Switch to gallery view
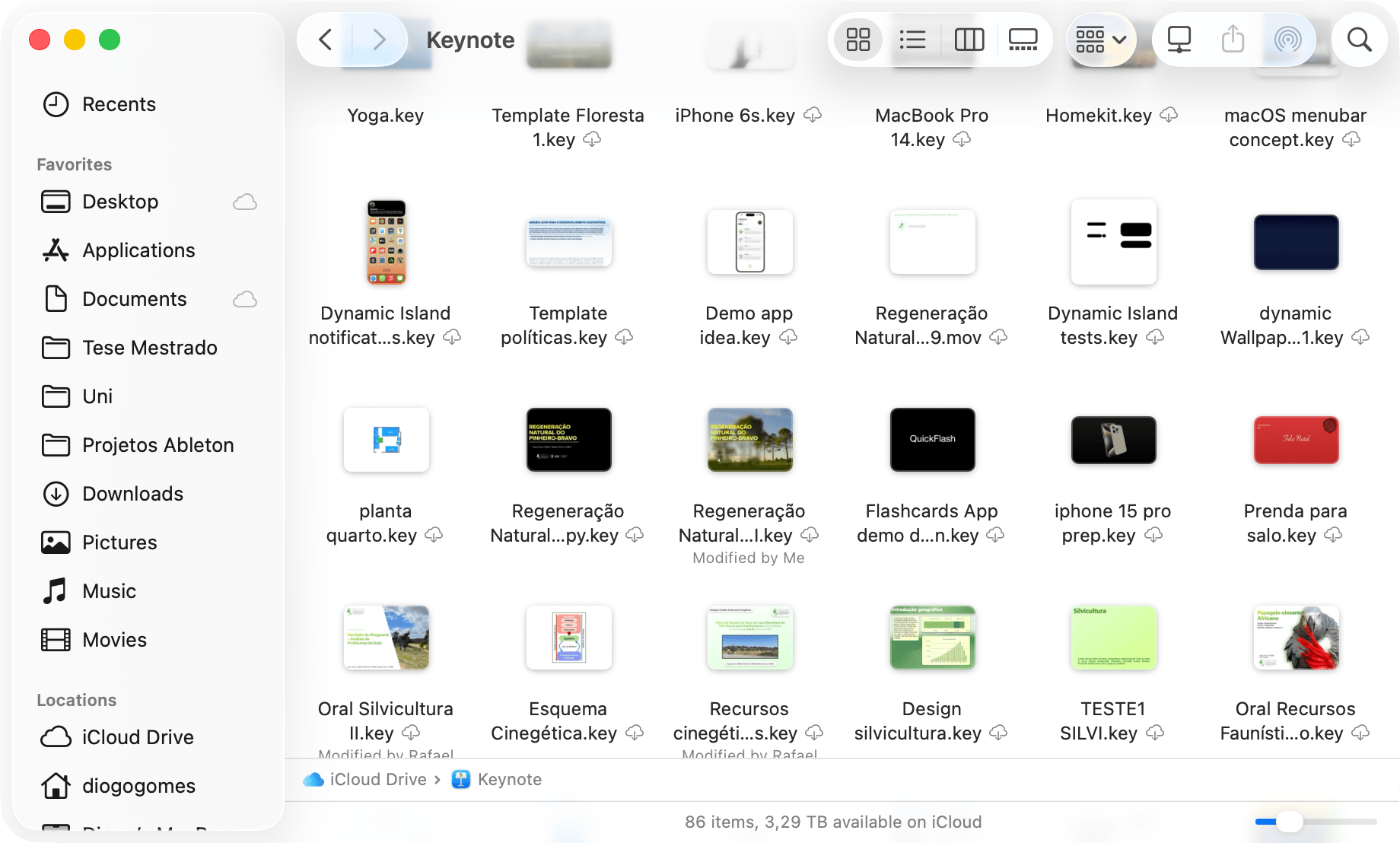The image size is (1400, 843). click(1023, 40)
